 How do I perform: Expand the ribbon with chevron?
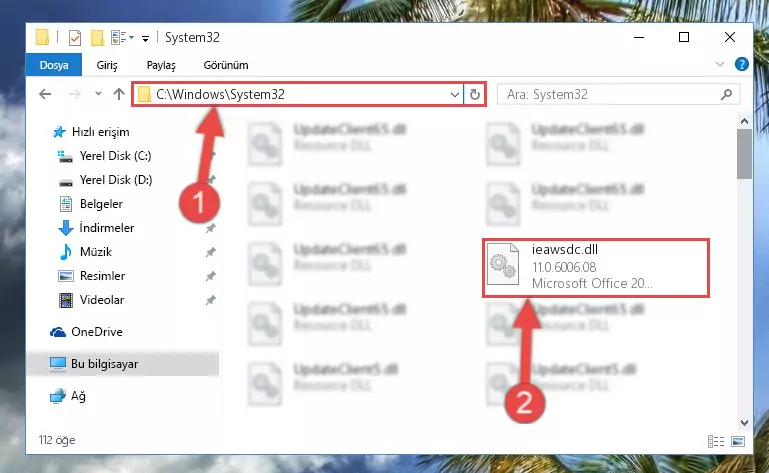(719, 64)
